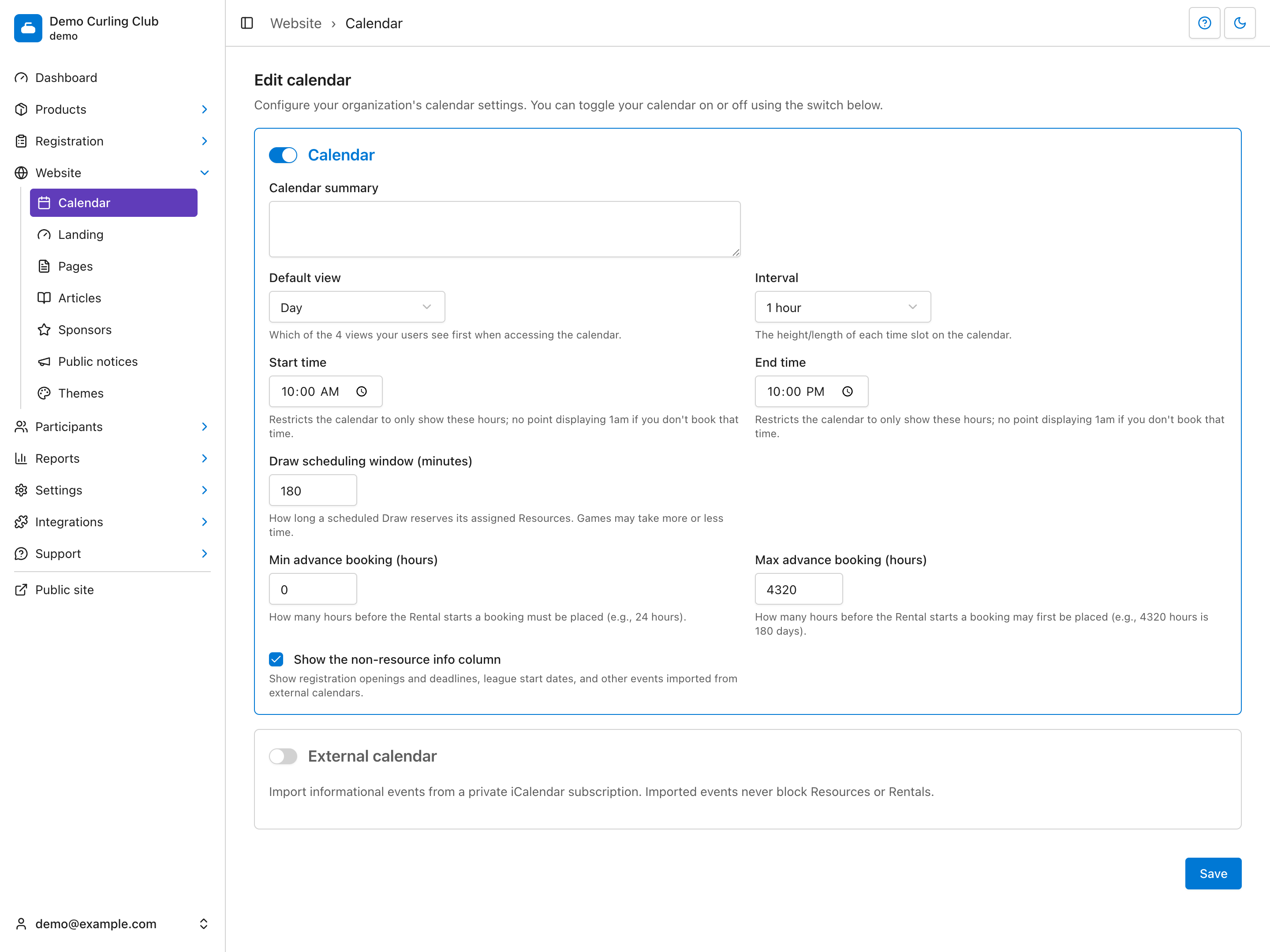This screenshot has width=1270, height=952.
Task: Open the Default view dropdown
Action: [x=357, y=307]
